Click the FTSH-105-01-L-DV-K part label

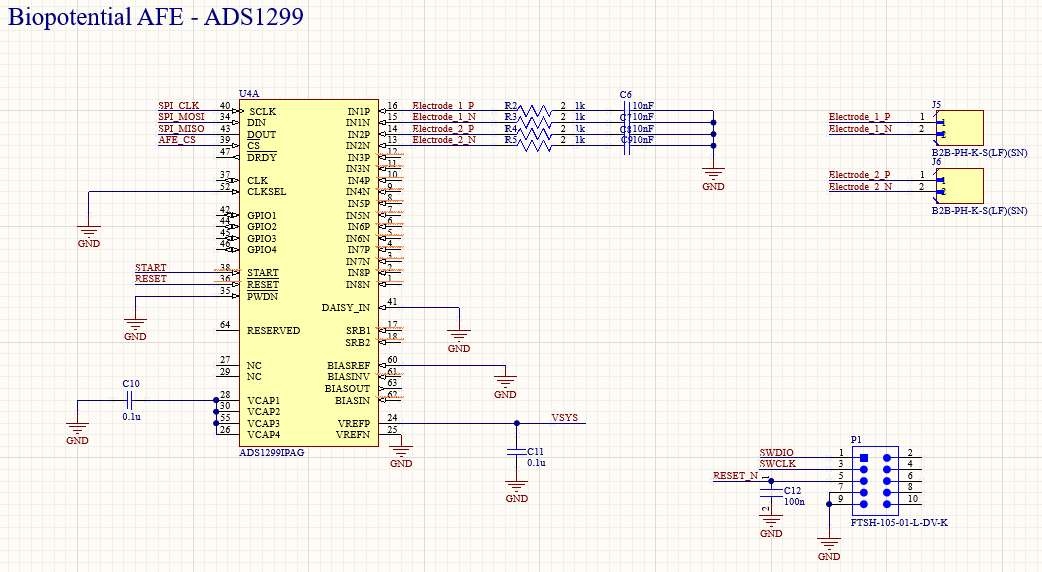[899, 523]
